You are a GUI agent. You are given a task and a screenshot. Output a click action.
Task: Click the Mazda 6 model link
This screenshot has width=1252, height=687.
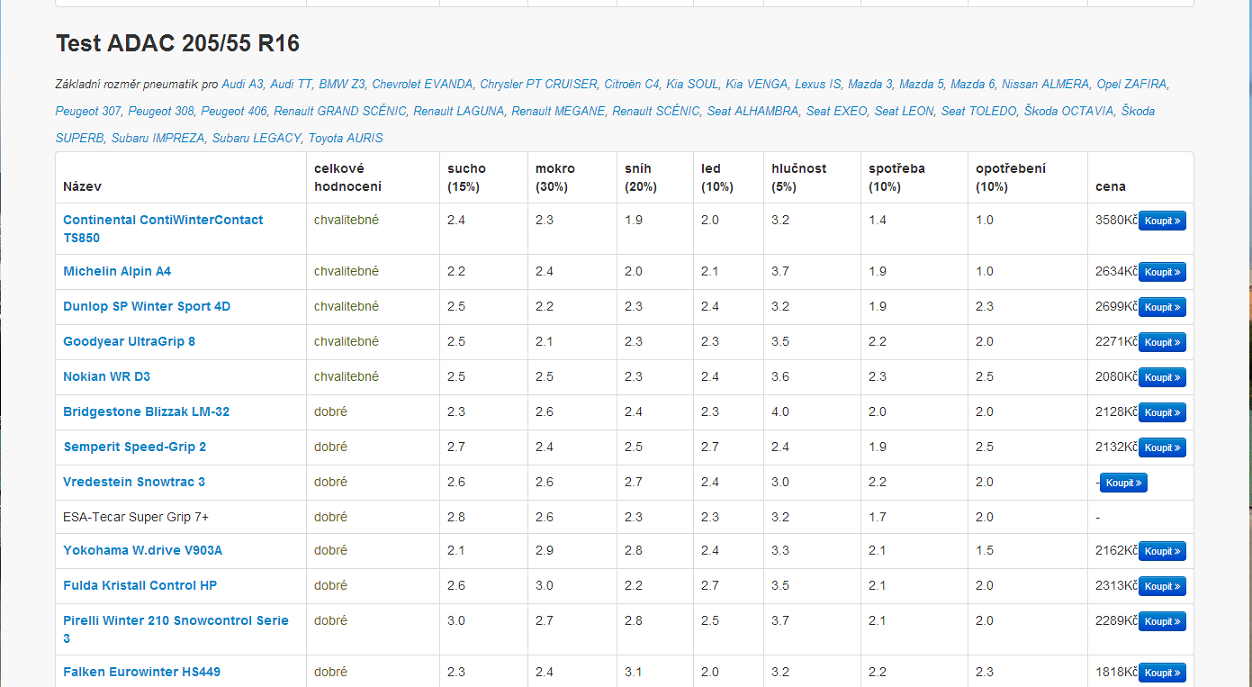coord(972,85)
